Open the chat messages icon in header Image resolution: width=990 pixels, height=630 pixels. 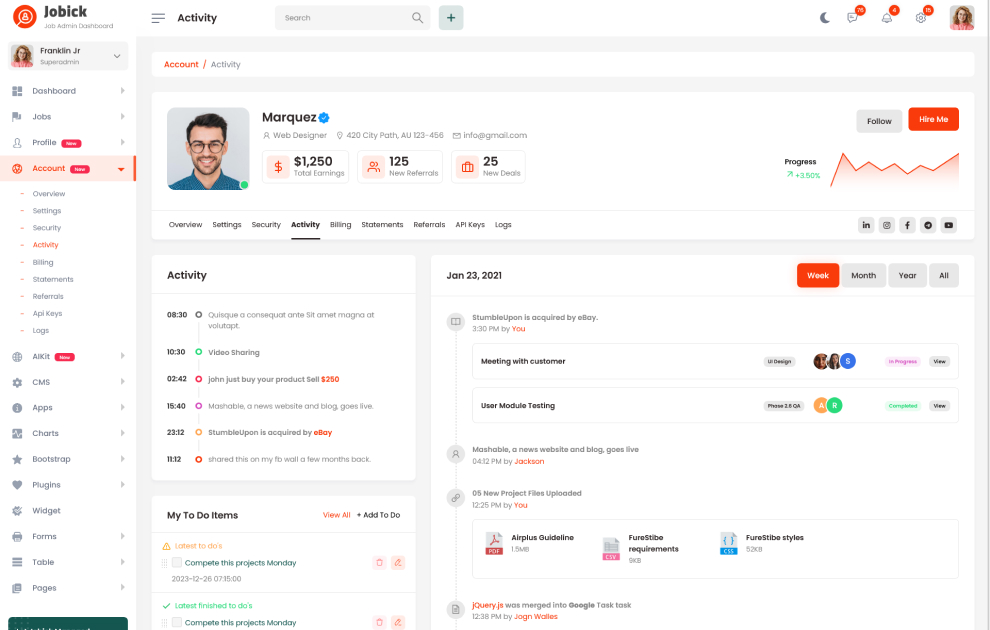click(x=852, y=18)
